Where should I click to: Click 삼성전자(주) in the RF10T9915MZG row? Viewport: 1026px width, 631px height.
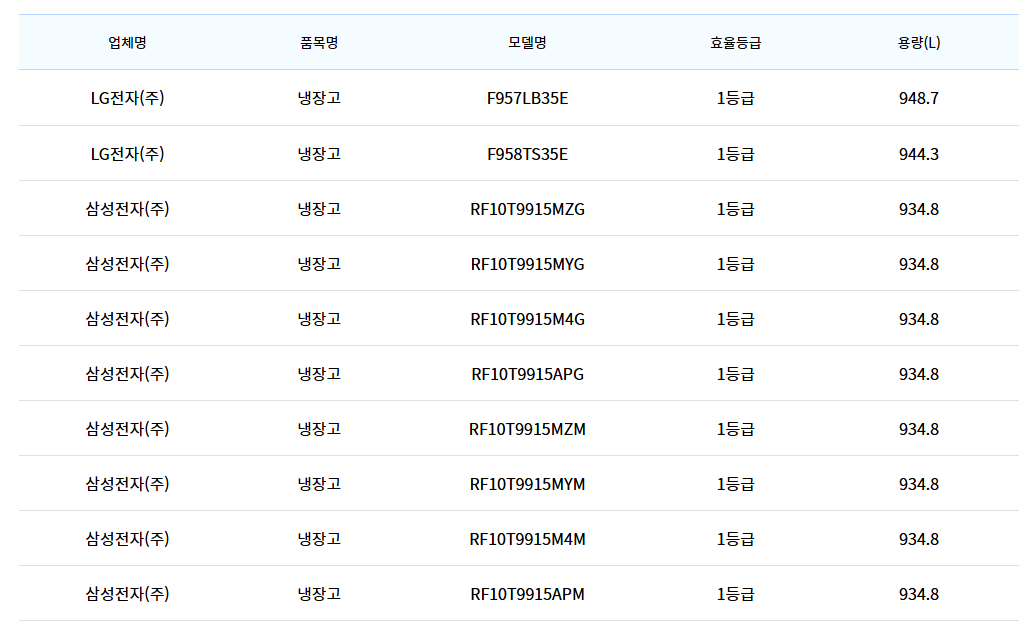[x=128, y=209]
